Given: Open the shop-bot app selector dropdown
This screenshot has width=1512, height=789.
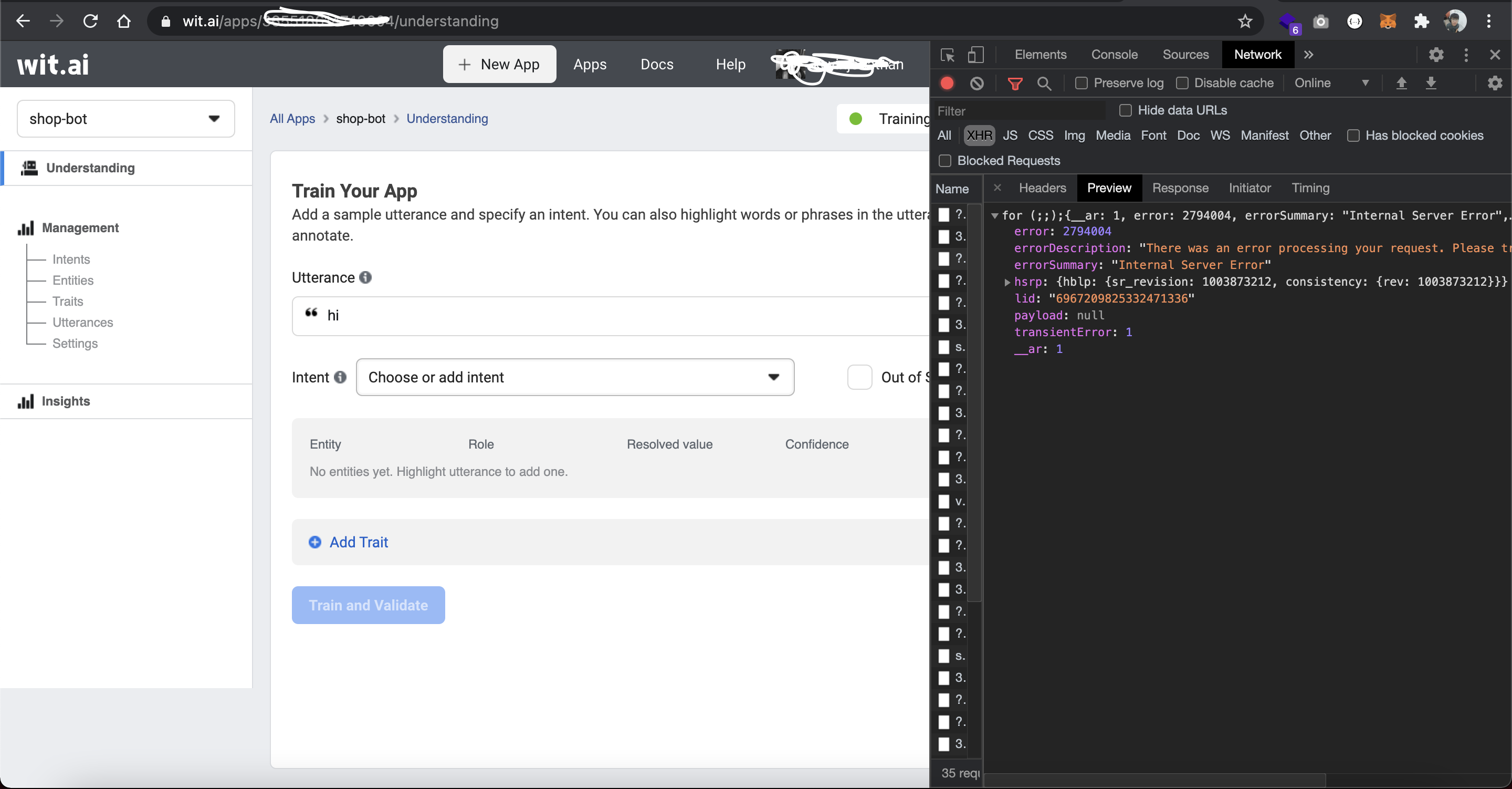Looking at the screenshot, I should pyautogui.click(x=214, y=118).
